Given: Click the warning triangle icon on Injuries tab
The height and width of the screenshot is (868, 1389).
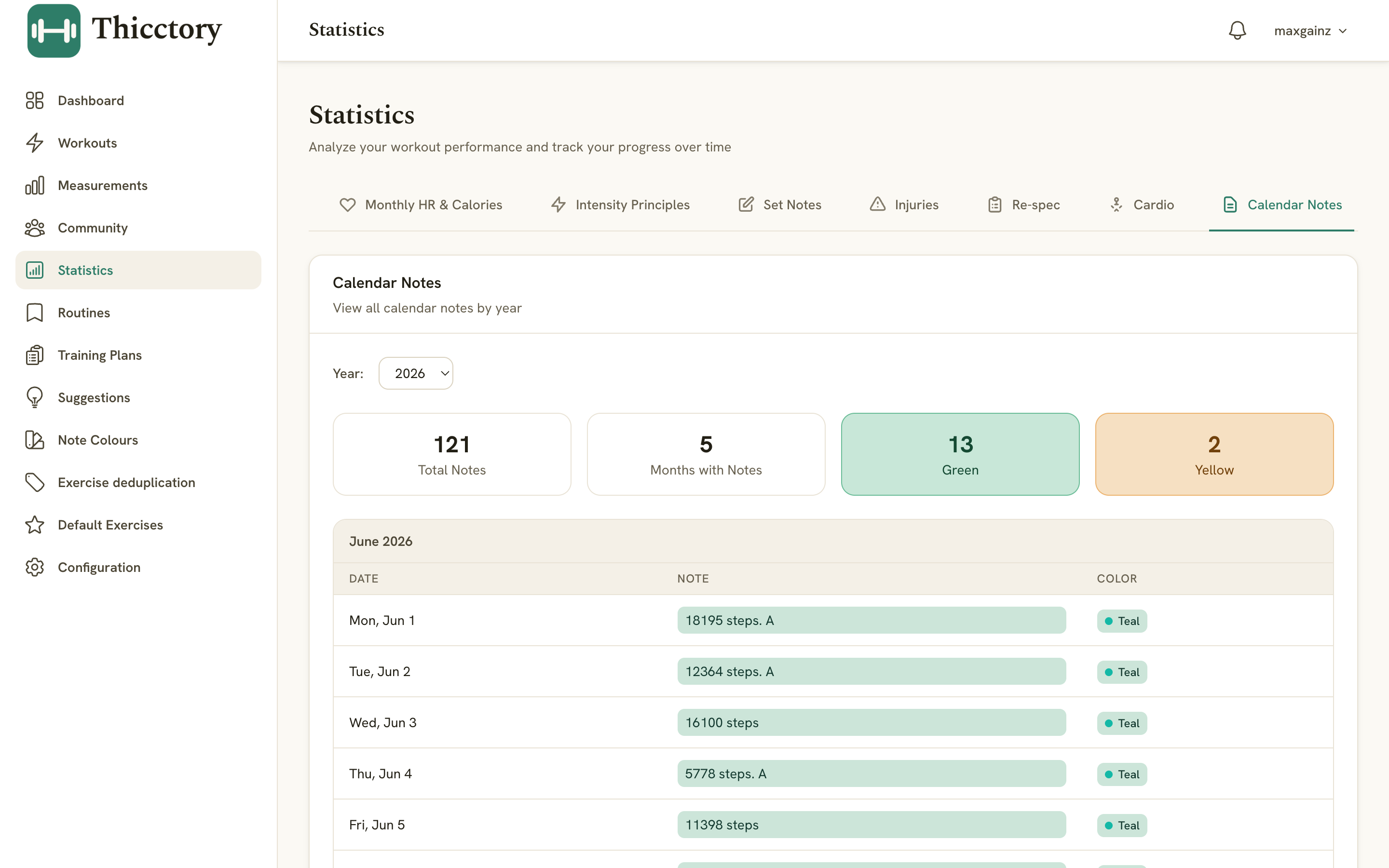Looking at the screenshot, I should point(878,204).
